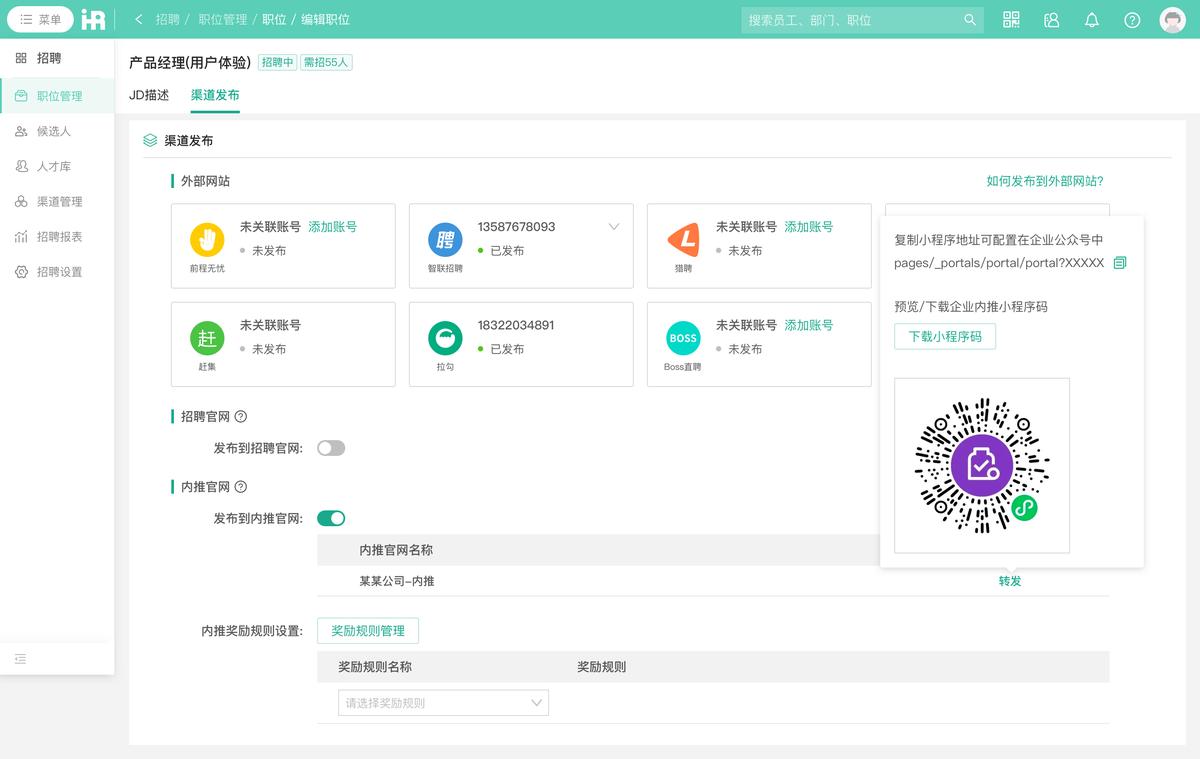The height and width of the screenshot is (759, 1200).
Task: Disable 发布到内推官网 switch
Action: [331, 518]
